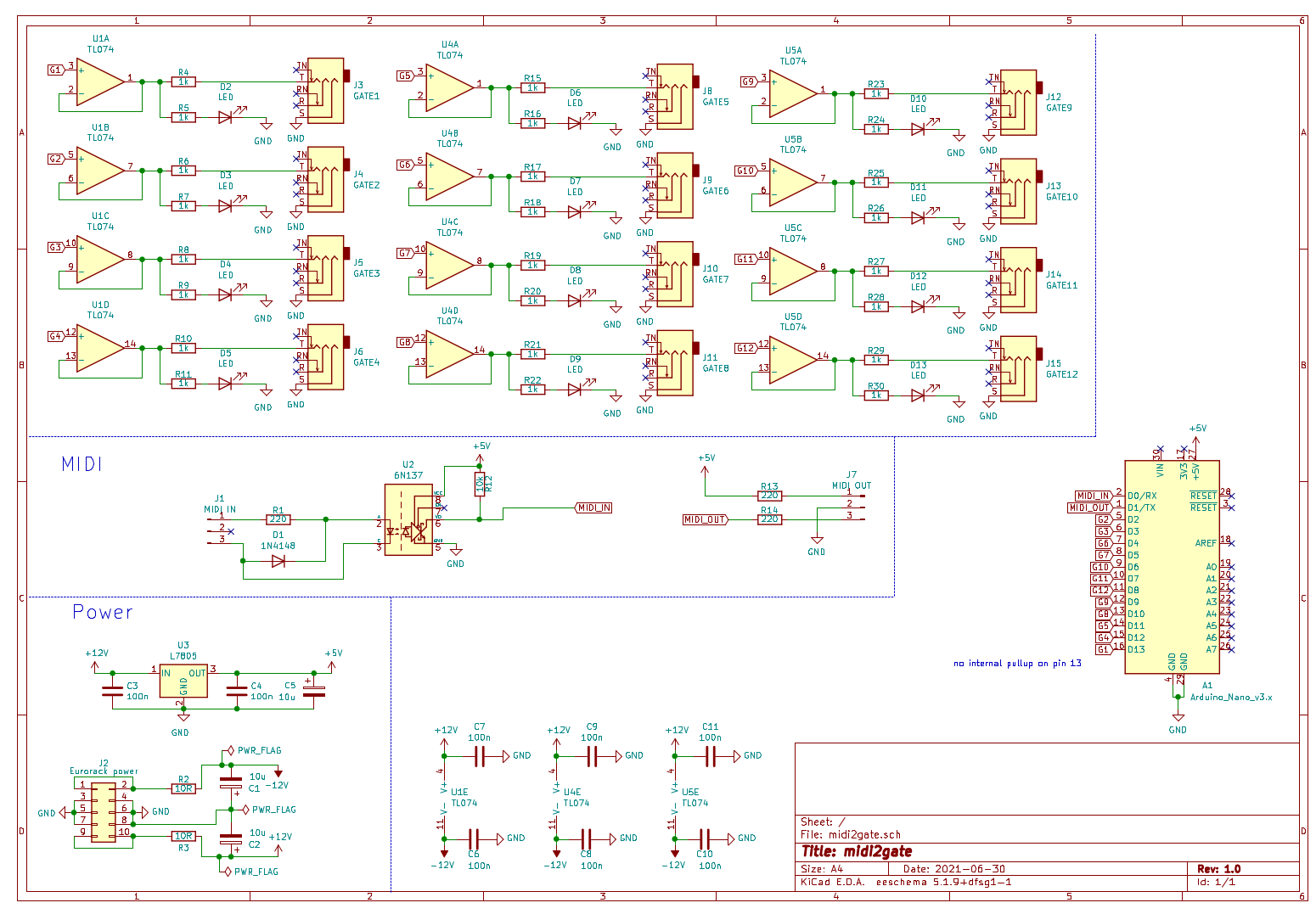Click the C3 100n capacitor symbol
The height and width of the screenshot is (914, 1316).
(112, 690)
